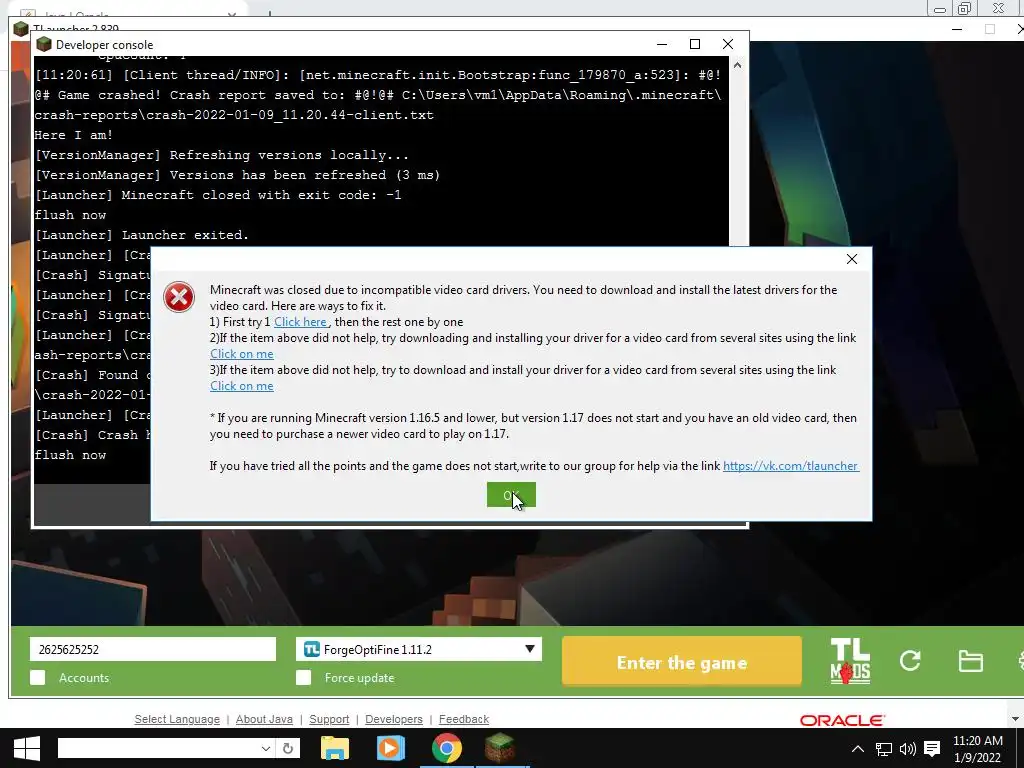The image size is (1024, 768).
Task: Switch to the TLauncher Minecraft taskbar icon
Action: coord(500,748)
